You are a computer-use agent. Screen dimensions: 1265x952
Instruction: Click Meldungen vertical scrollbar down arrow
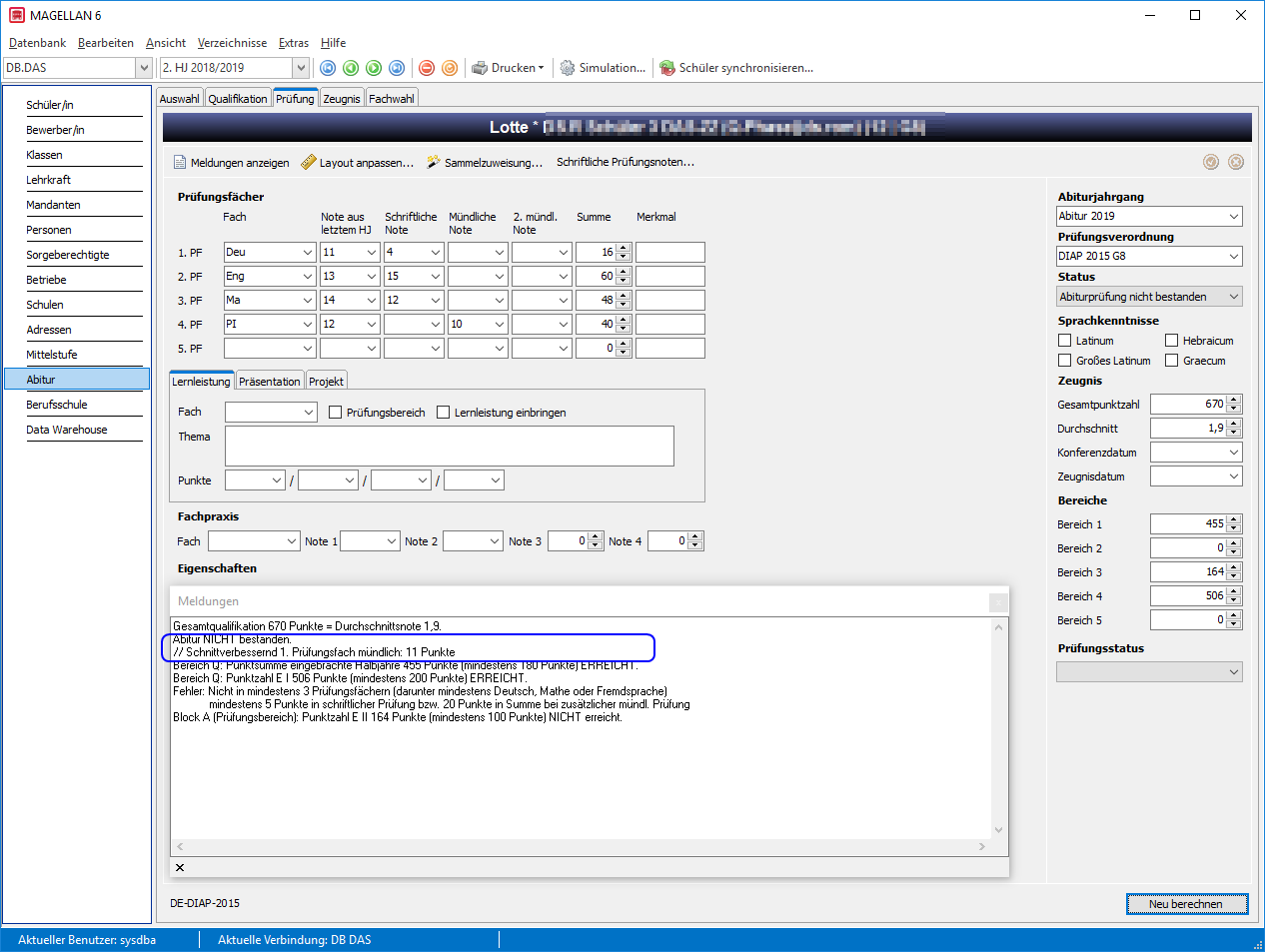click(998, 830)
